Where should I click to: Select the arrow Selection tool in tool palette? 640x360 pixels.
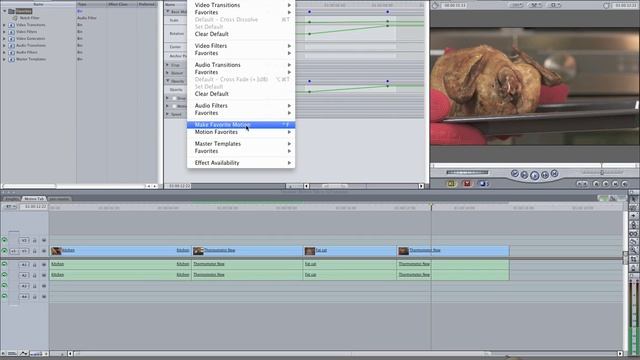point(633,199)
